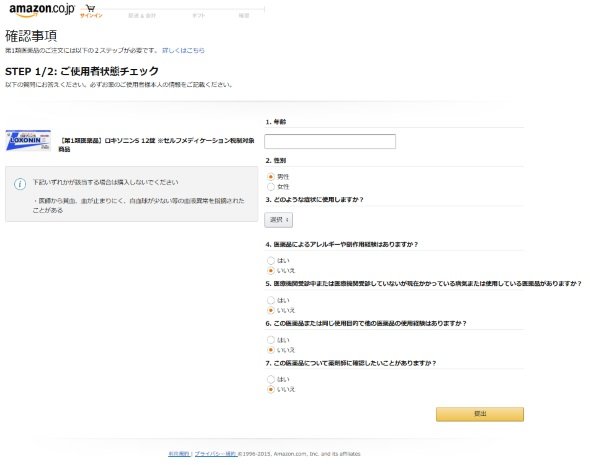Select 女性 radio under question 2
Screen dimensions: 590x465
(271, 187)
